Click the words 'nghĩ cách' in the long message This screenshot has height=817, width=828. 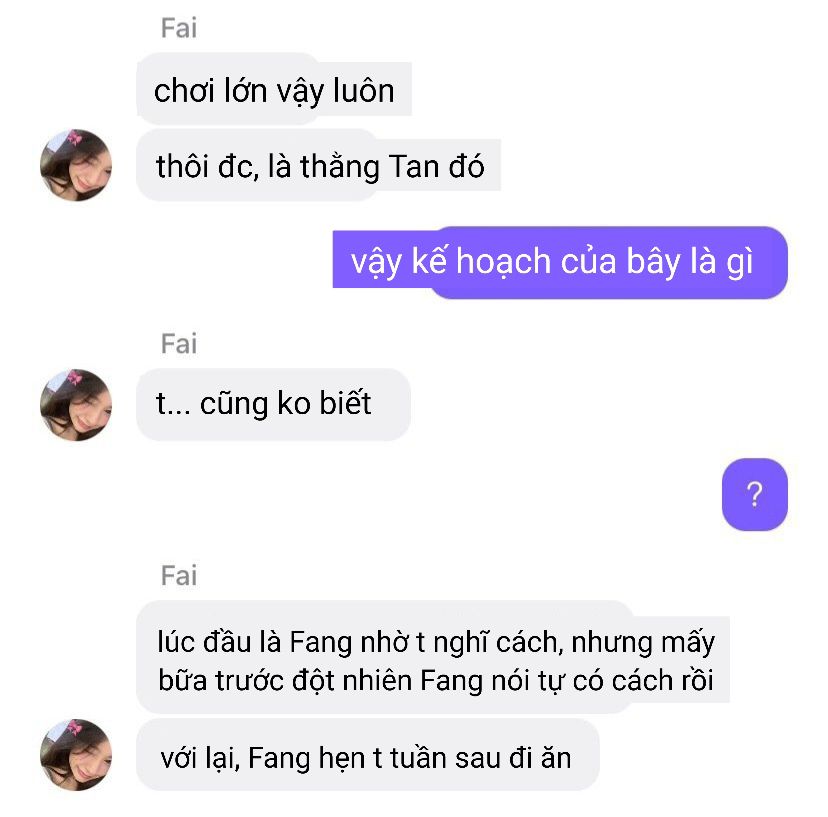click(x=495, y=643)
